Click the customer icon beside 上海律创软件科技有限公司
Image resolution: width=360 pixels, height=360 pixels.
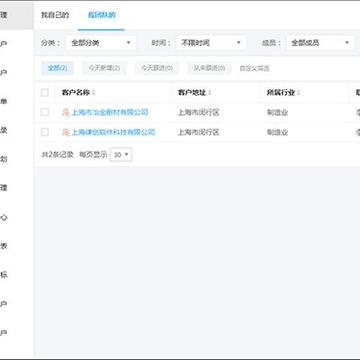tap(65, 132)
